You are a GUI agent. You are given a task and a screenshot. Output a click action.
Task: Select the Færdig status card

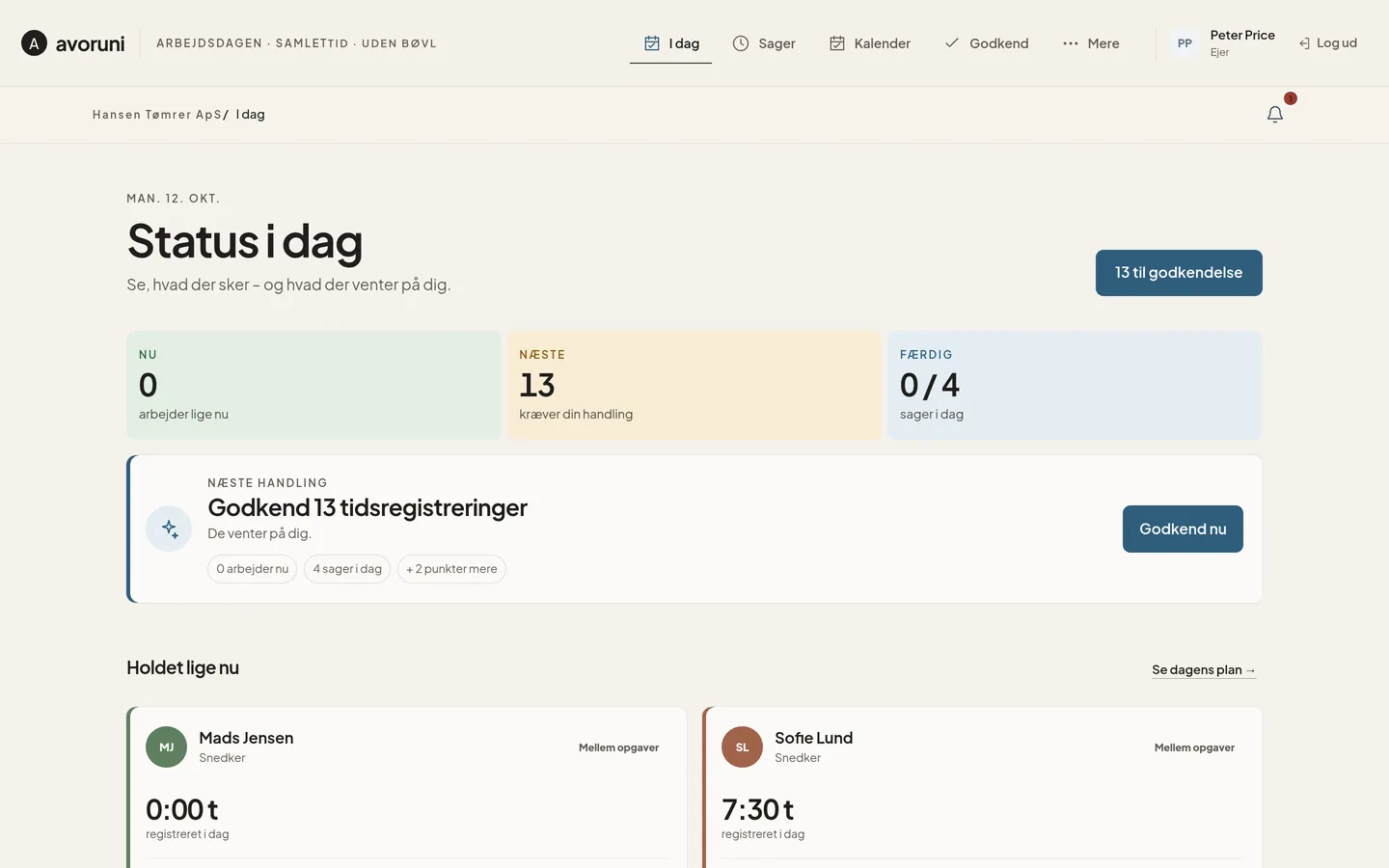(x=1075, y=385)
